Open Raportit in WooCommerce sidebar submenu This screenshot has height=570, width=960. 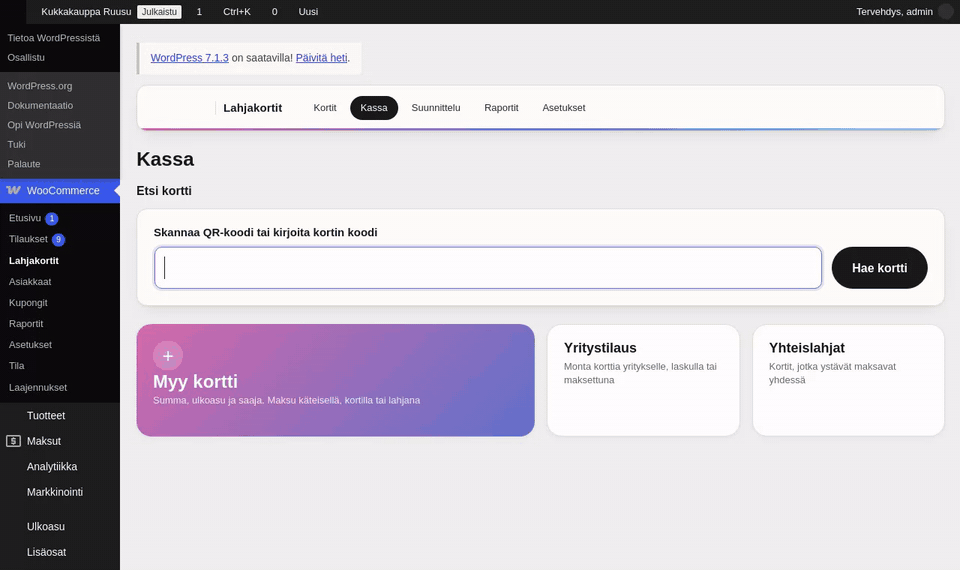tap(26, 323)
